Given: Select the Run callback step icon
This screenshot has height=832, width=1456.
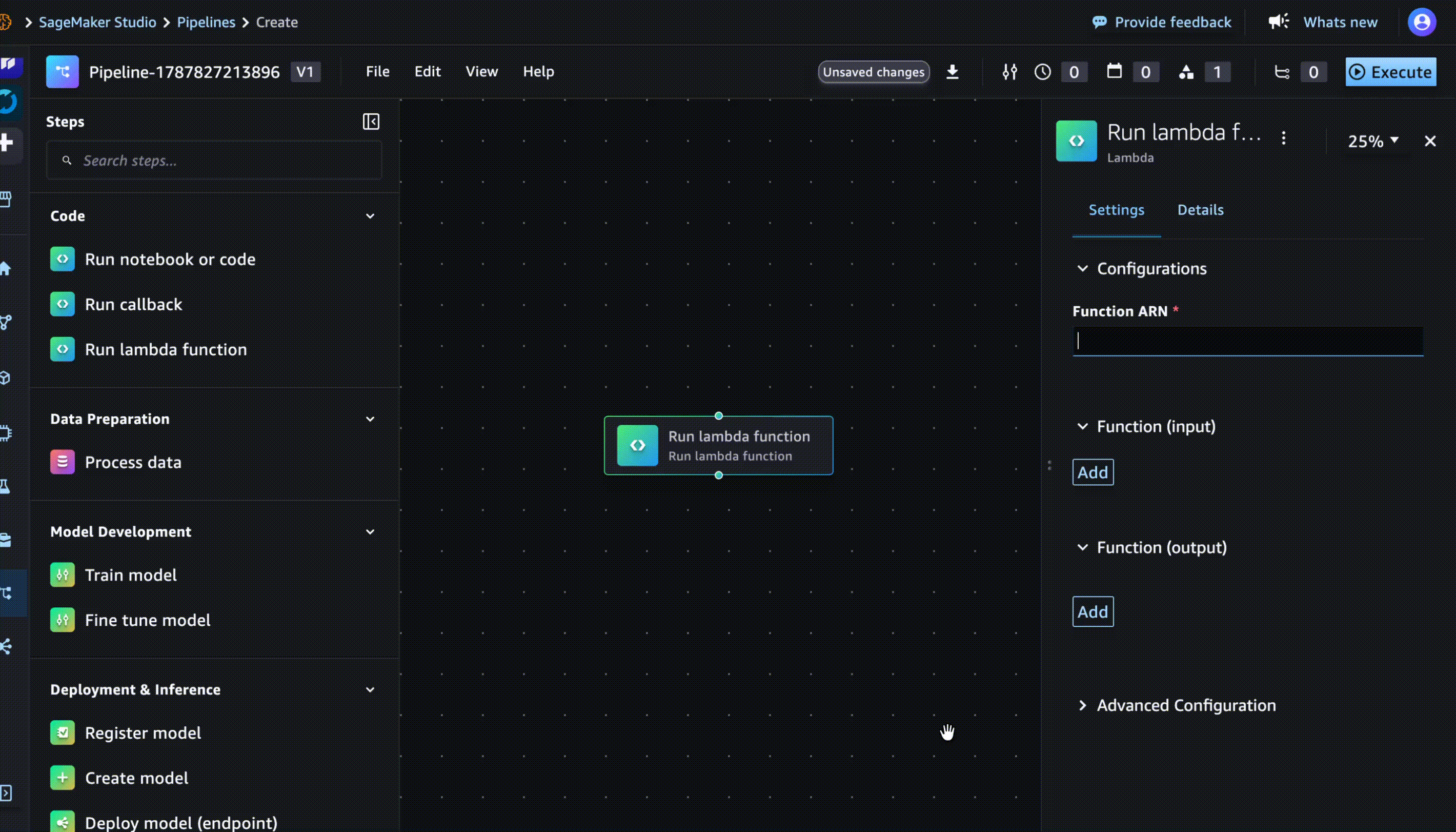Looking at the screenshot, I should coord(62,304).
